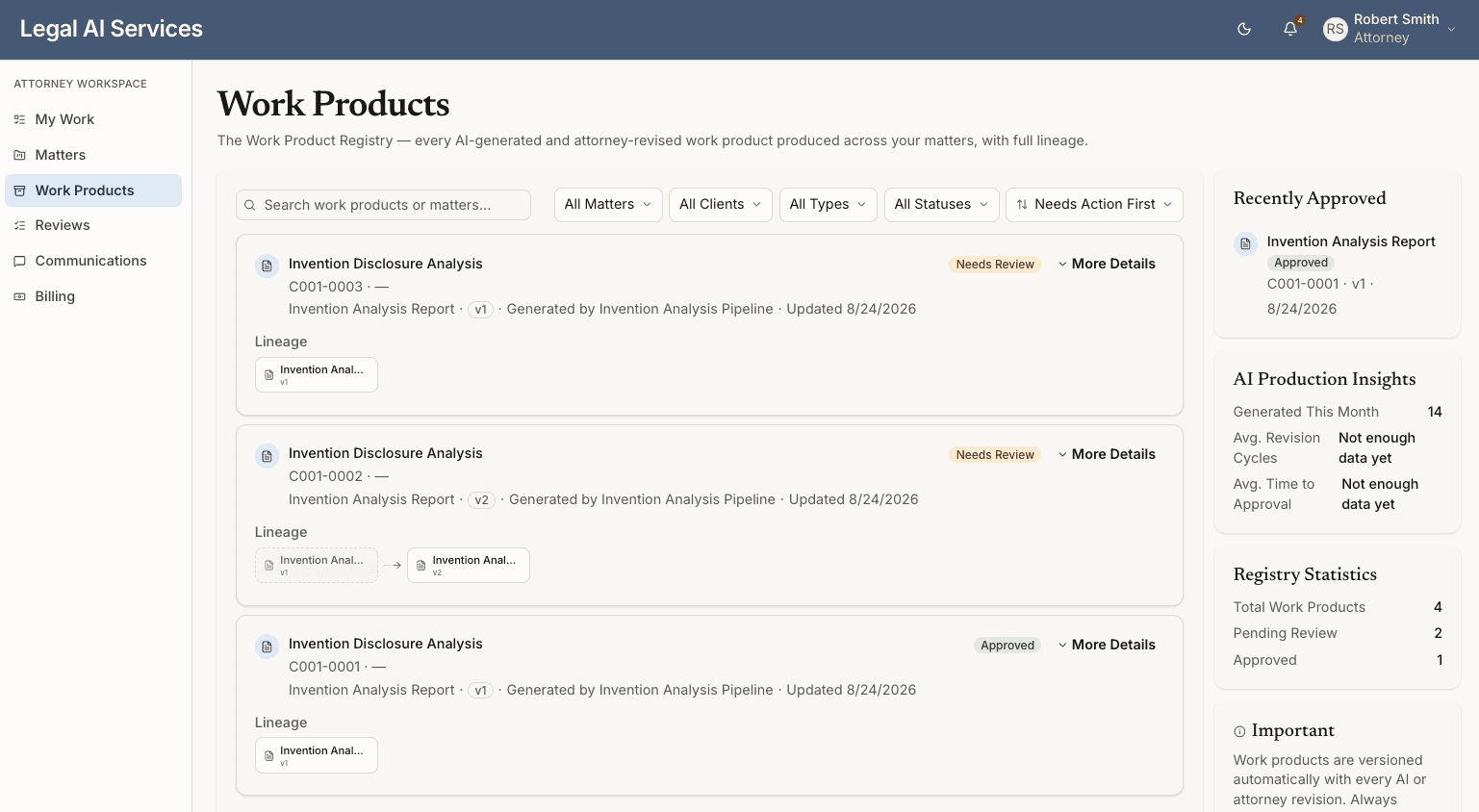Click Total Work Products statistic

[x=1338, y=607]
